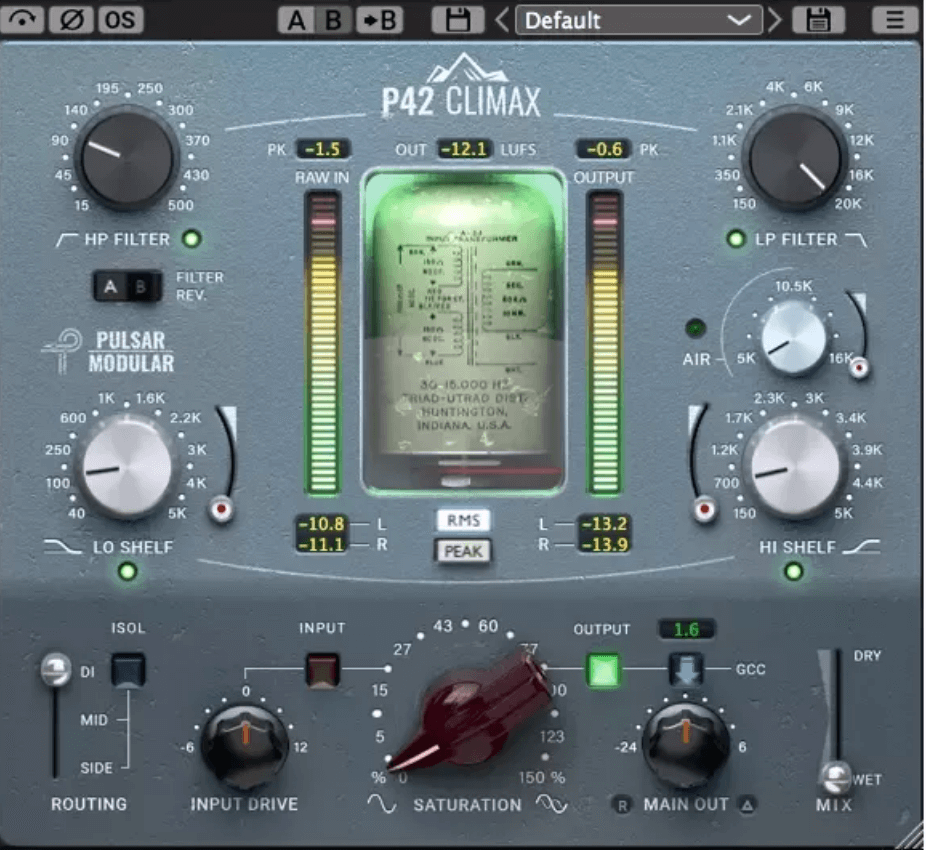Open the hamburger menu icon
This screenshot has height=850, width=926.
[x=895, y=20]
